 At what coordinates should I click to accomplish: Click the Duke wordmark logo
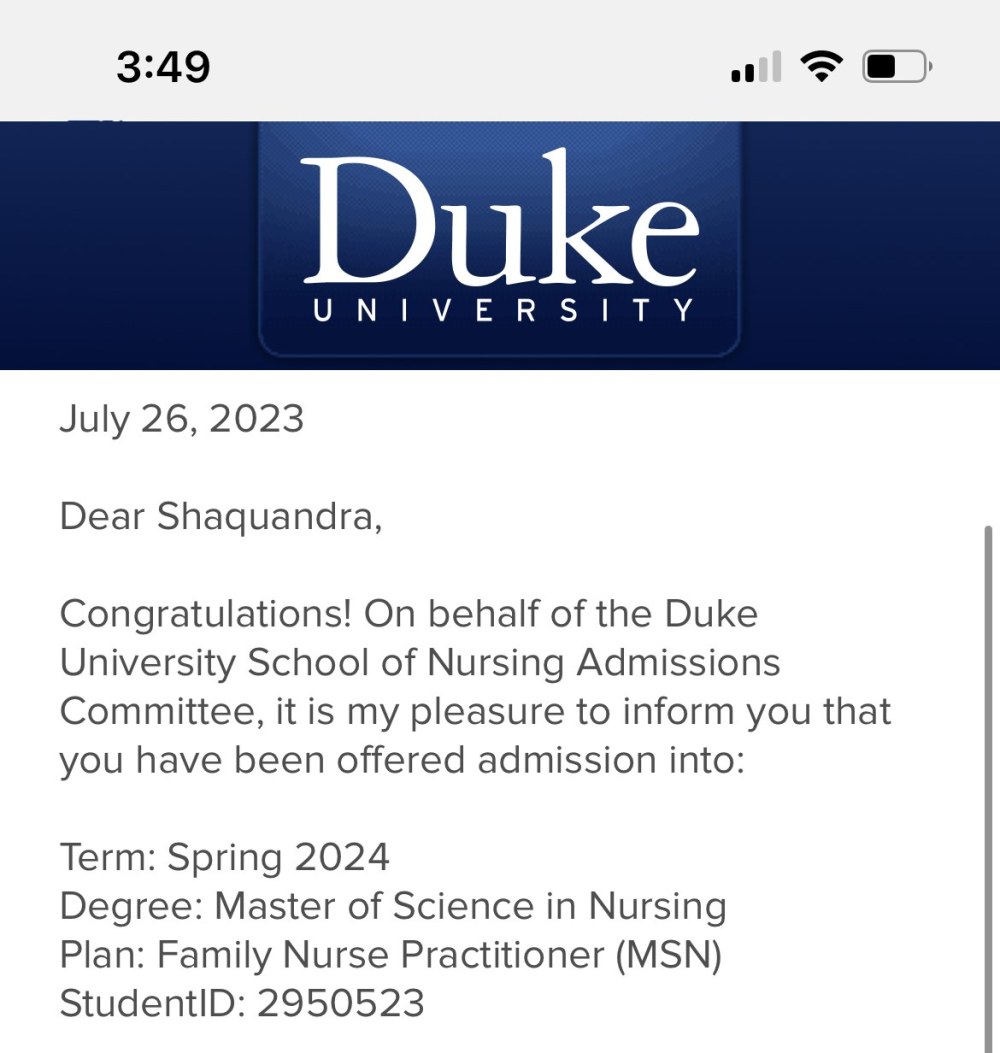click(x=500, y=220)
